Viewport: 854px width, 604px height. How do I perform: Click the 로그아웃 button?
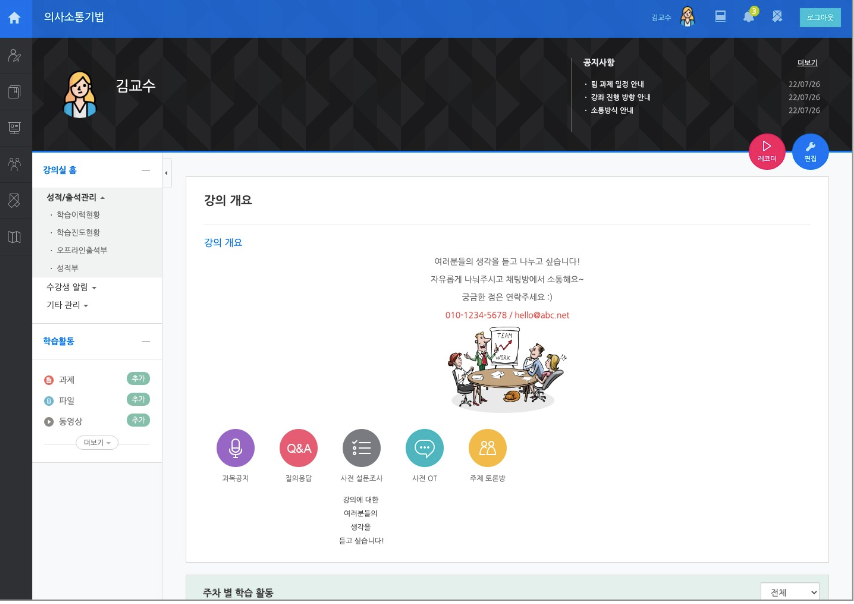[820, 17]
